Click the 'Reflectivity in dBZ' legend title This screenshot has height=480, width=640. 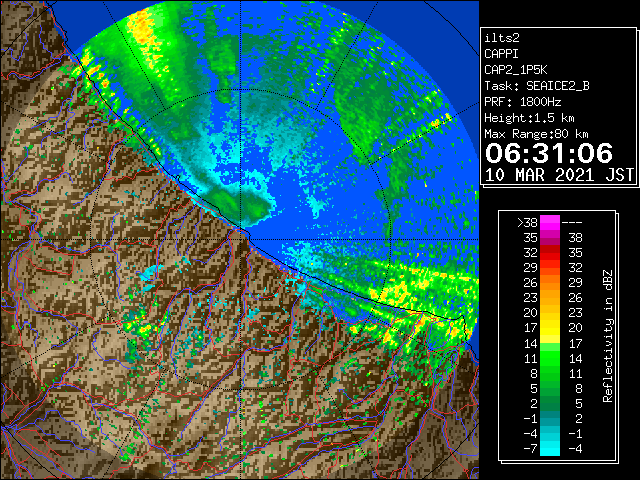pyautogui.click(x=608, y=336)
